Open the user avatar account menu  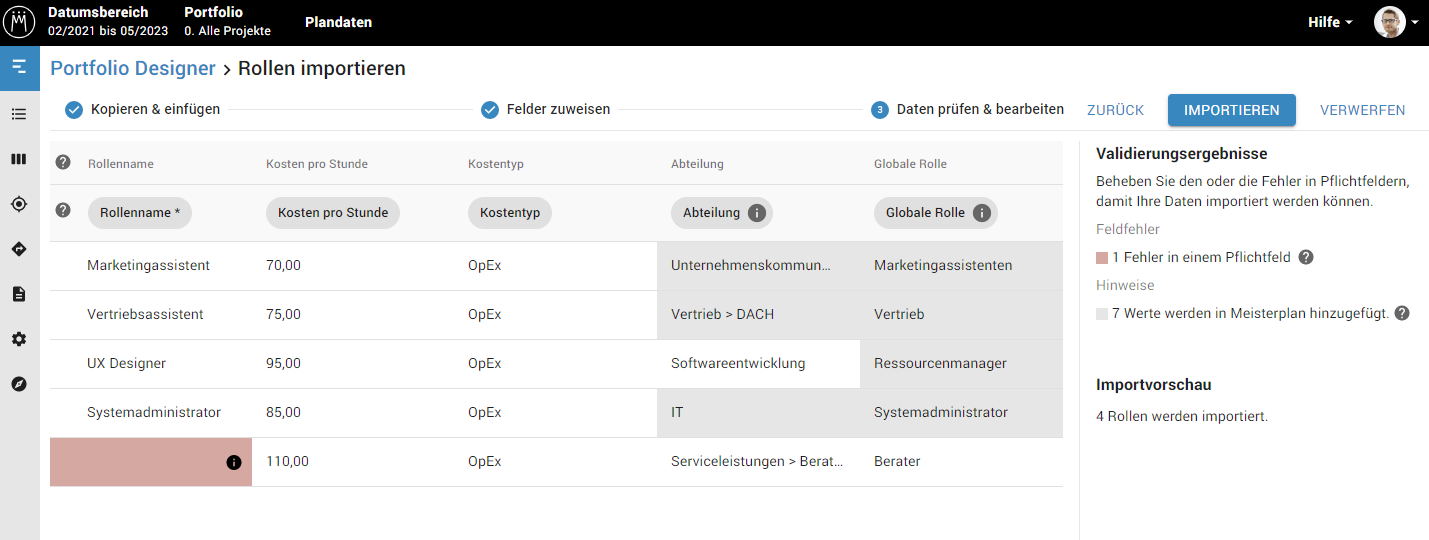coord(1395,22)
